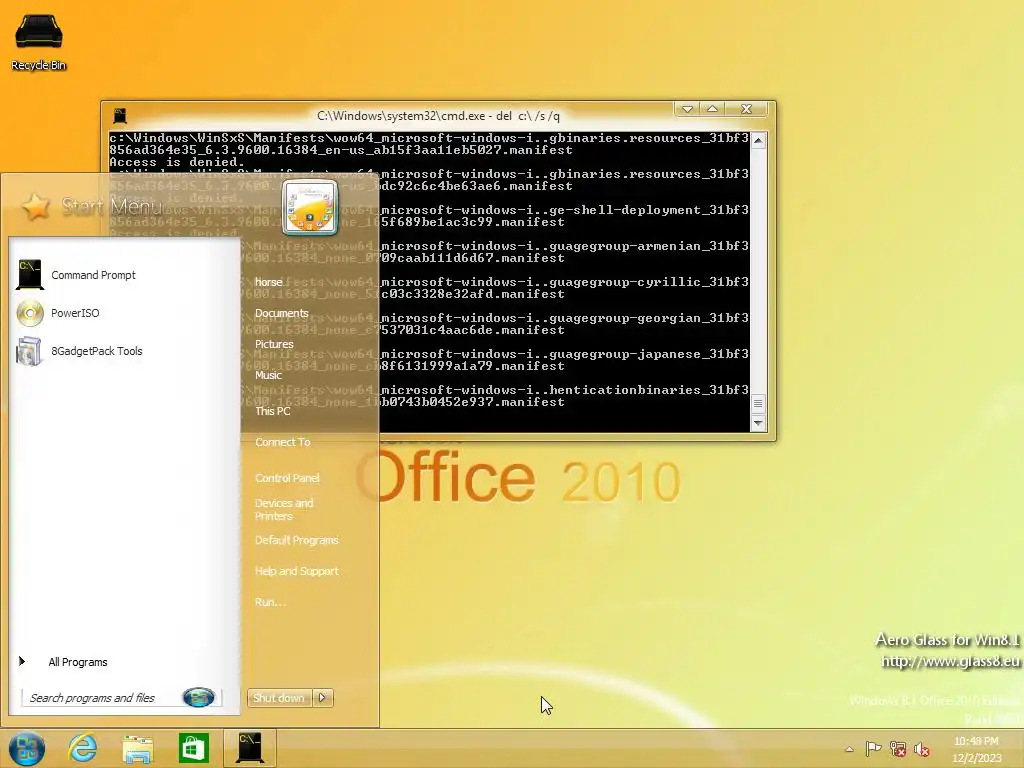Click the user account picture in Start Menu
The image size is (1024, 768).
(310, 208)
